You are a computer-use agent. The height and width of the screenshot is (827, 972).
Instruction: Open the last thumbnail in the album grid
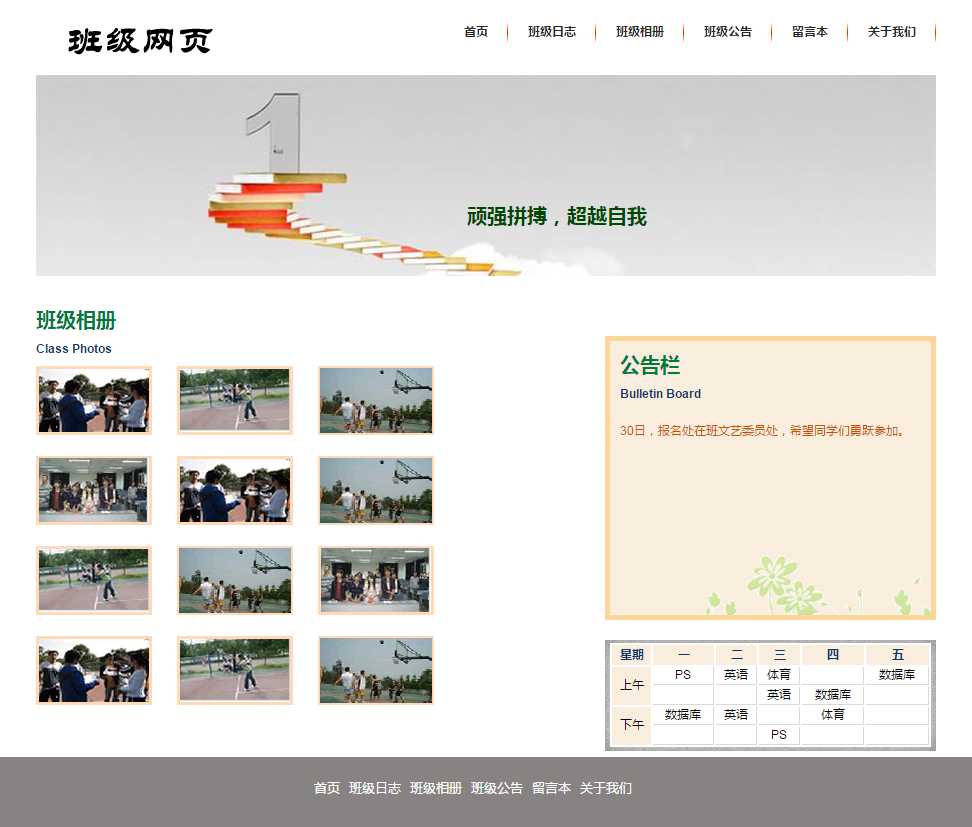376,670
